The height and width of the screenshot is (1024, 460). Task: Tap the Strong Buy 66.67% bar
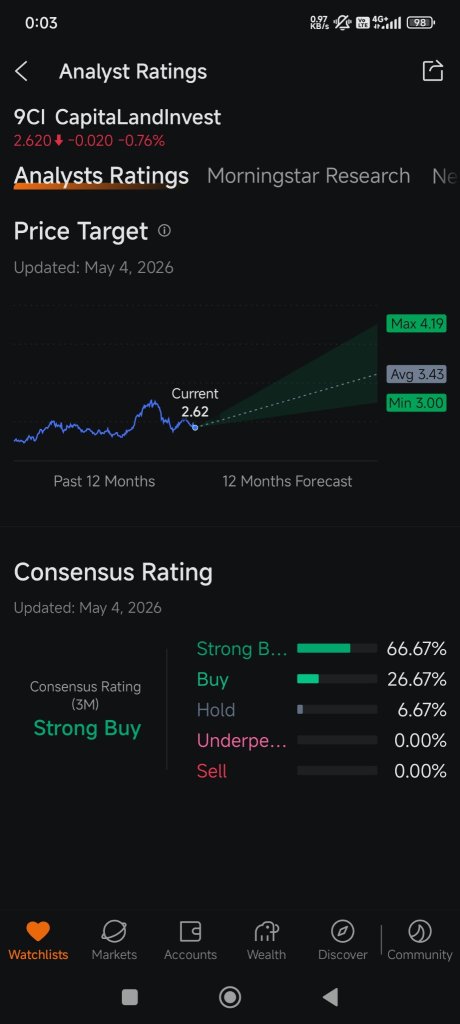click(337, 648)
